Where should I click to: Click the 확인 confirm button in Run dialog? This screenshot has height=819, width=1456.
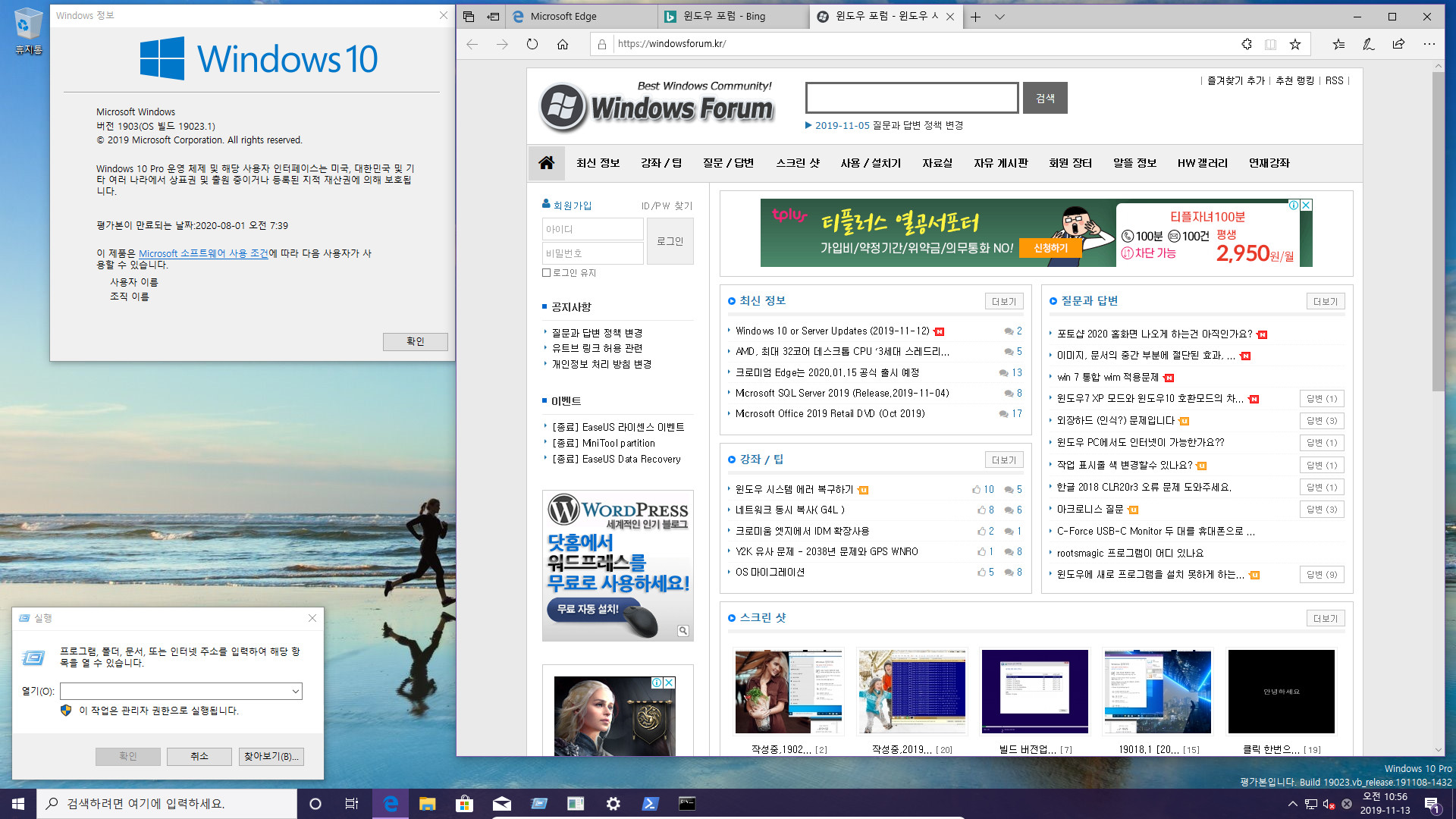coord(127,755)
